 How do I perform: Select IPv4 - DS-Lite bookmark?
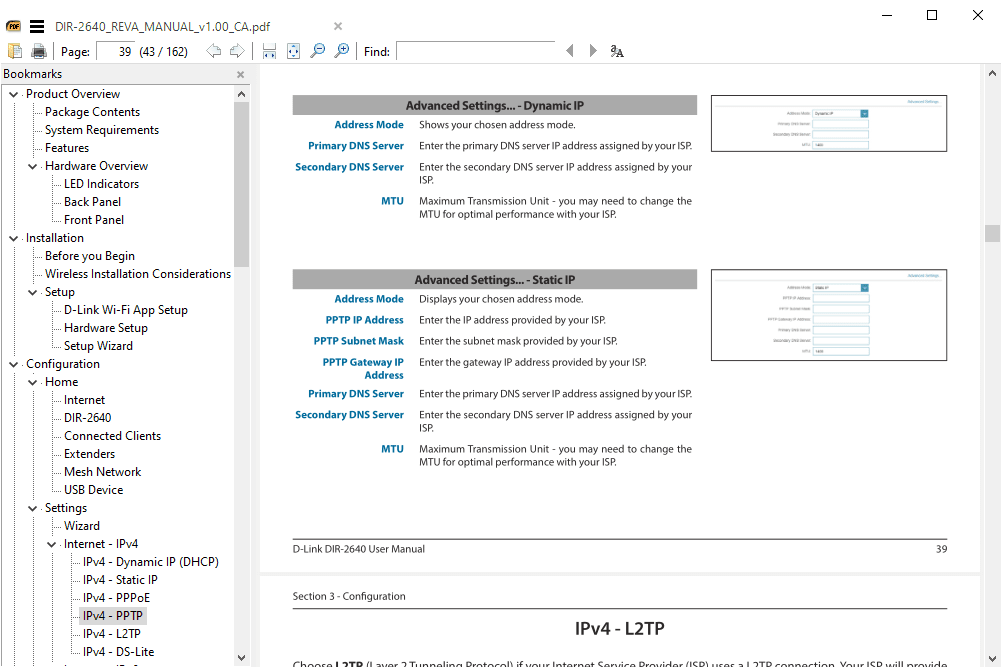pos(118,651)
